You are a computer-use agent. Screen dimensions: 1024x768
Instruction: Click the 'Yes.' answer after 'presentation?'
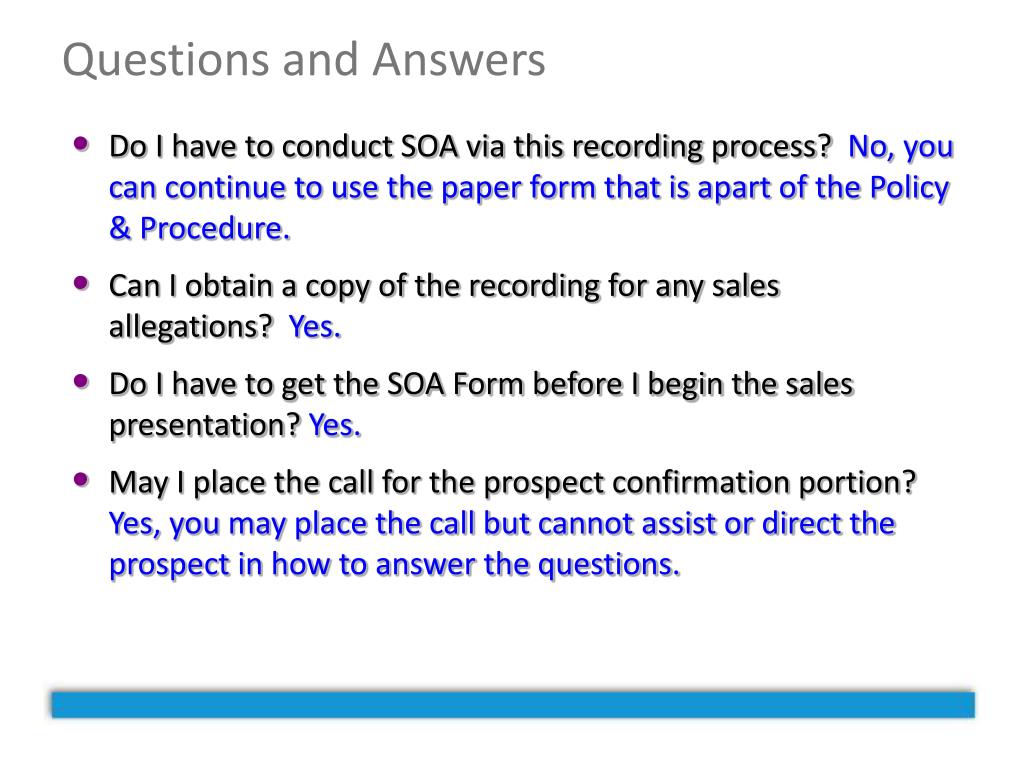[335, 425]
